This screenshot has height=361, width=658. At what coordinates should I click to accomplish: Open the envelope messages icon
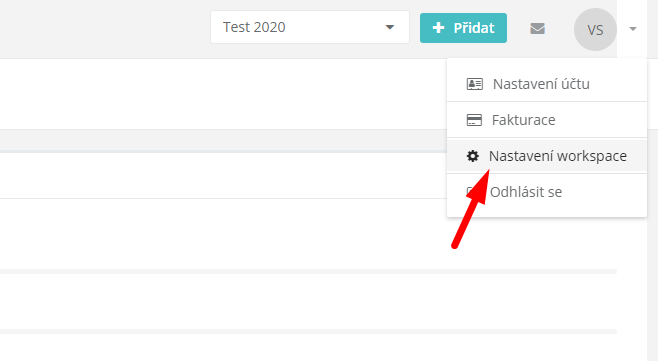click(537, 29)
